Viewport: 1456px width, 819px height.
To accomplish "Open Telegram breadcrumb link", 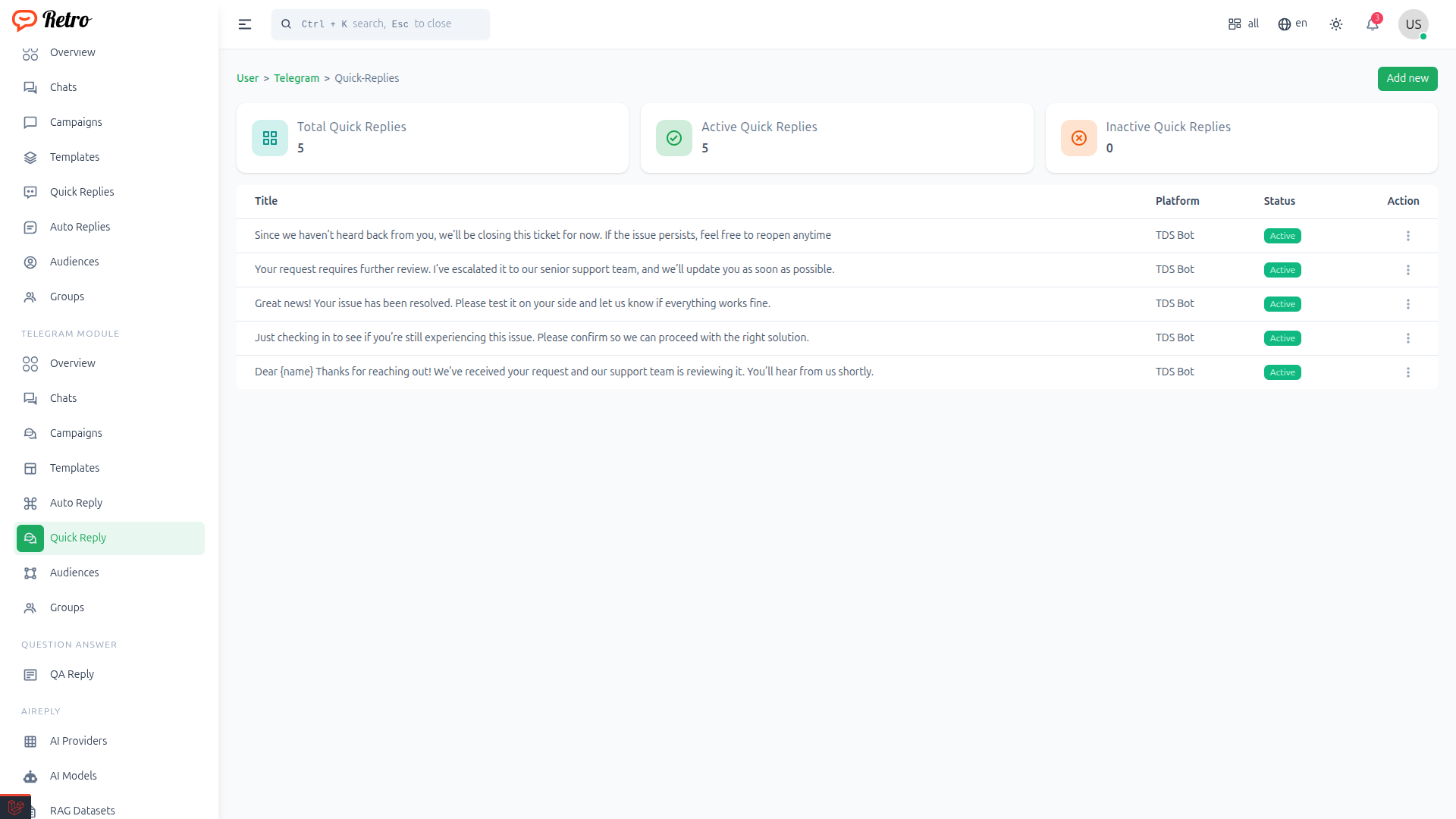I will (296, 78).
